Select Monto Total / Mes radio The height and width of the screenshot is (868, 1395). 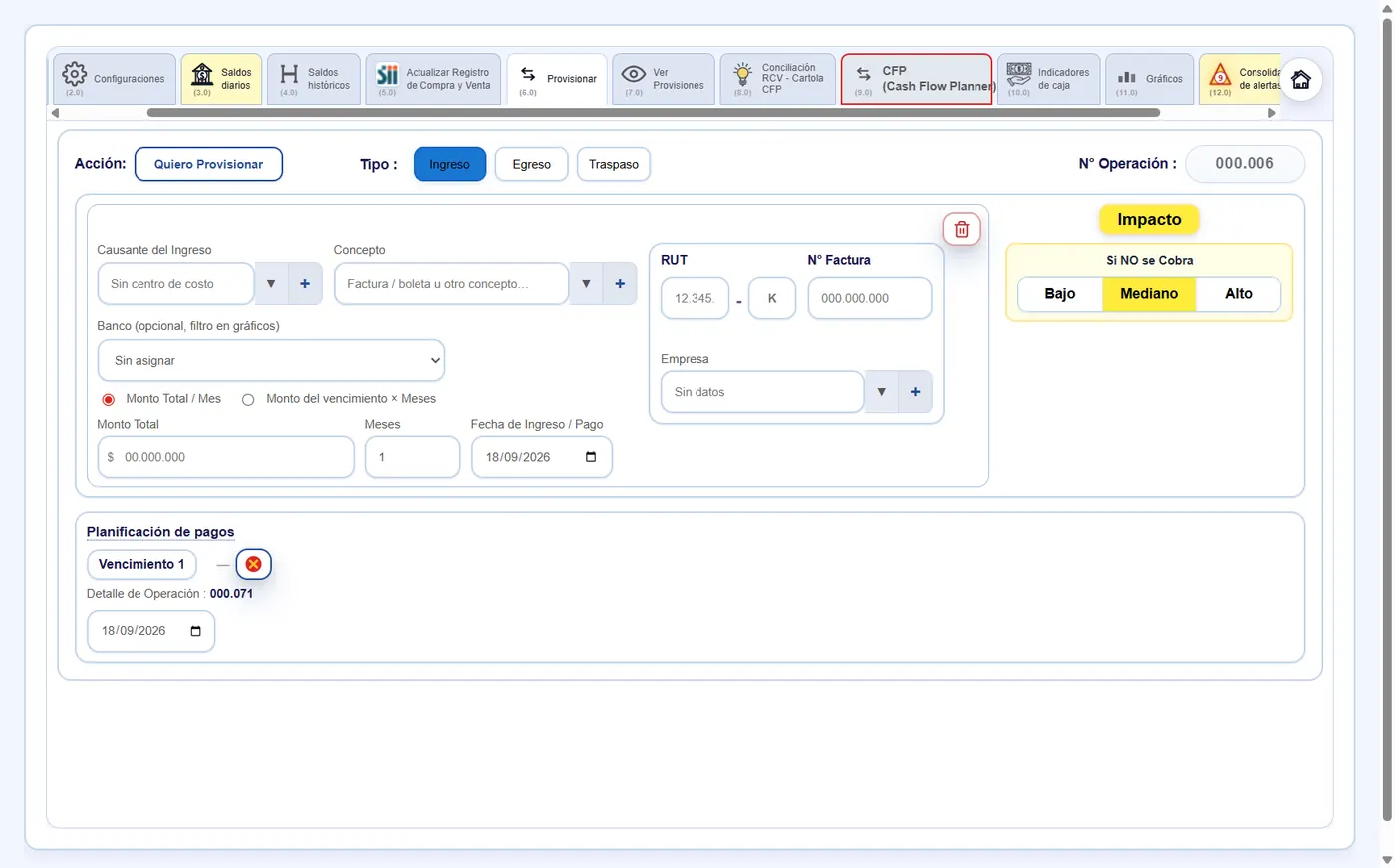[x=109, y=399]
